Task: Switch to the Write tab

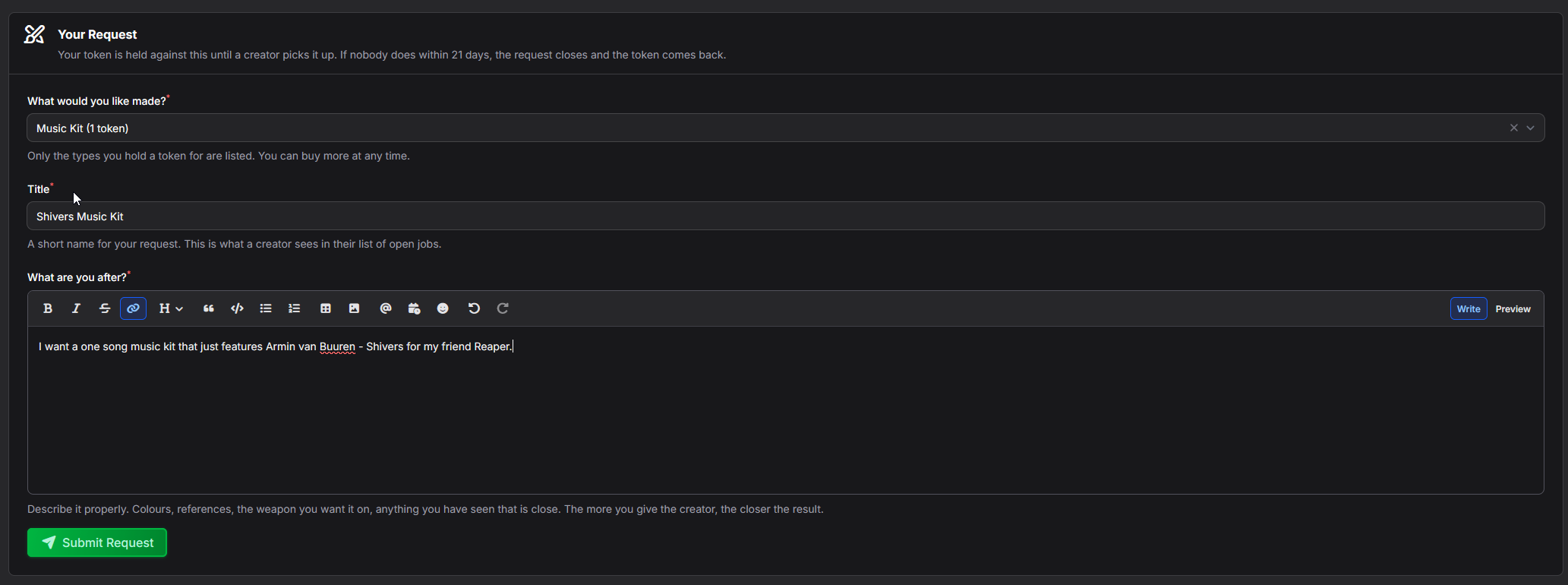Action: [x=1469, y=309]
